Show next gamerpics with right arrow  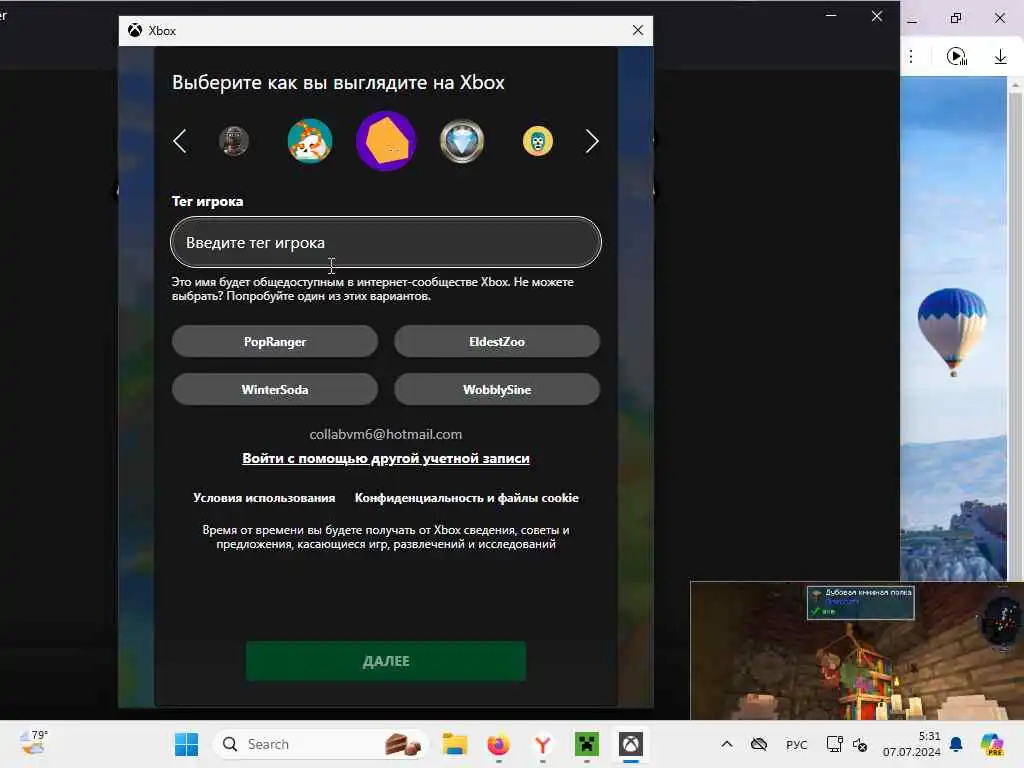592,141
